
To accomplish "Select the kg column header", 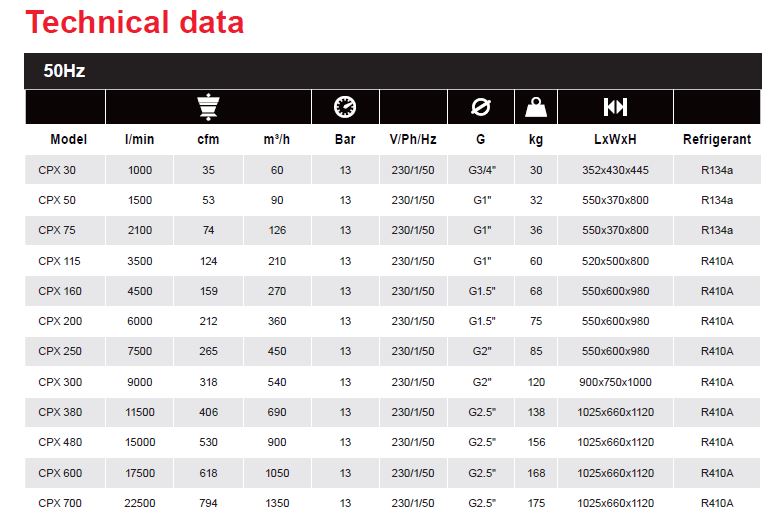I will click(x=536, y=139).
